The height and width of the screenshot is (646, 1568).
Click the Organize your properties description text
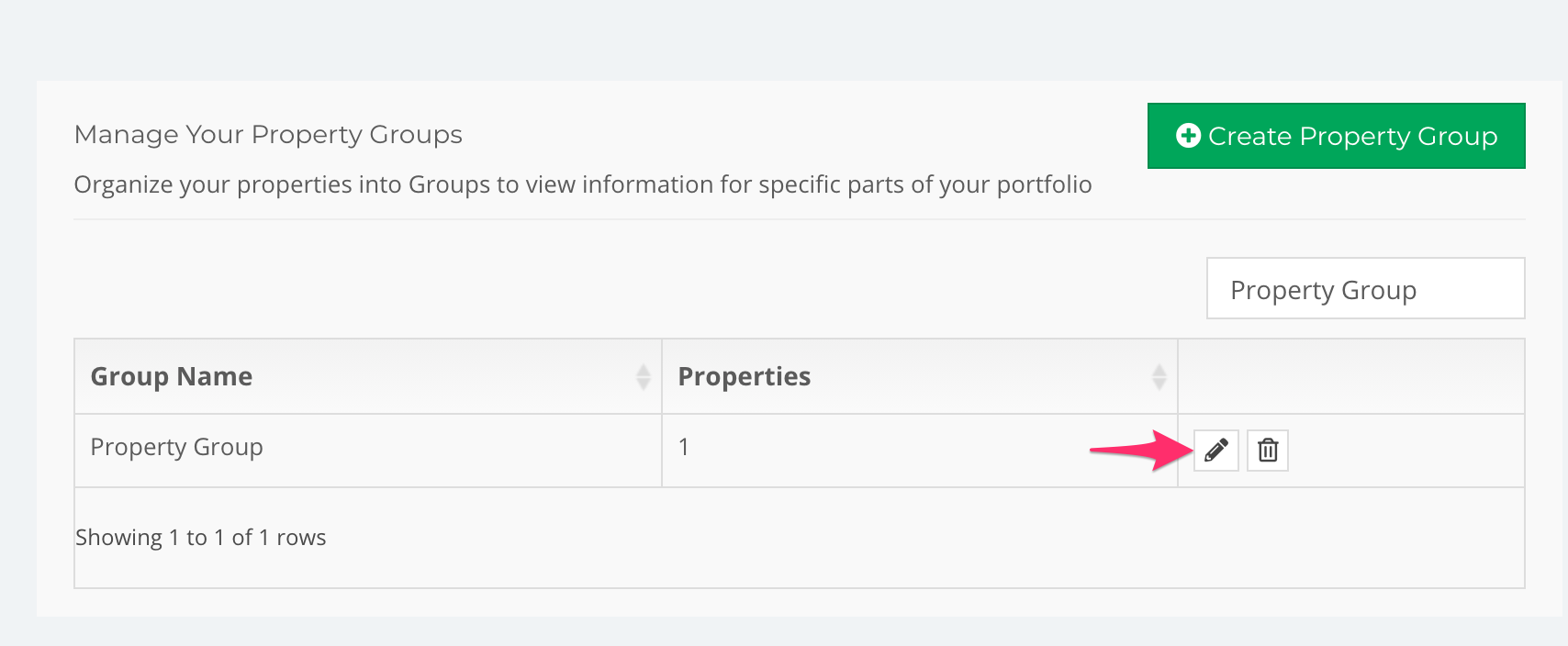(583, 184)
